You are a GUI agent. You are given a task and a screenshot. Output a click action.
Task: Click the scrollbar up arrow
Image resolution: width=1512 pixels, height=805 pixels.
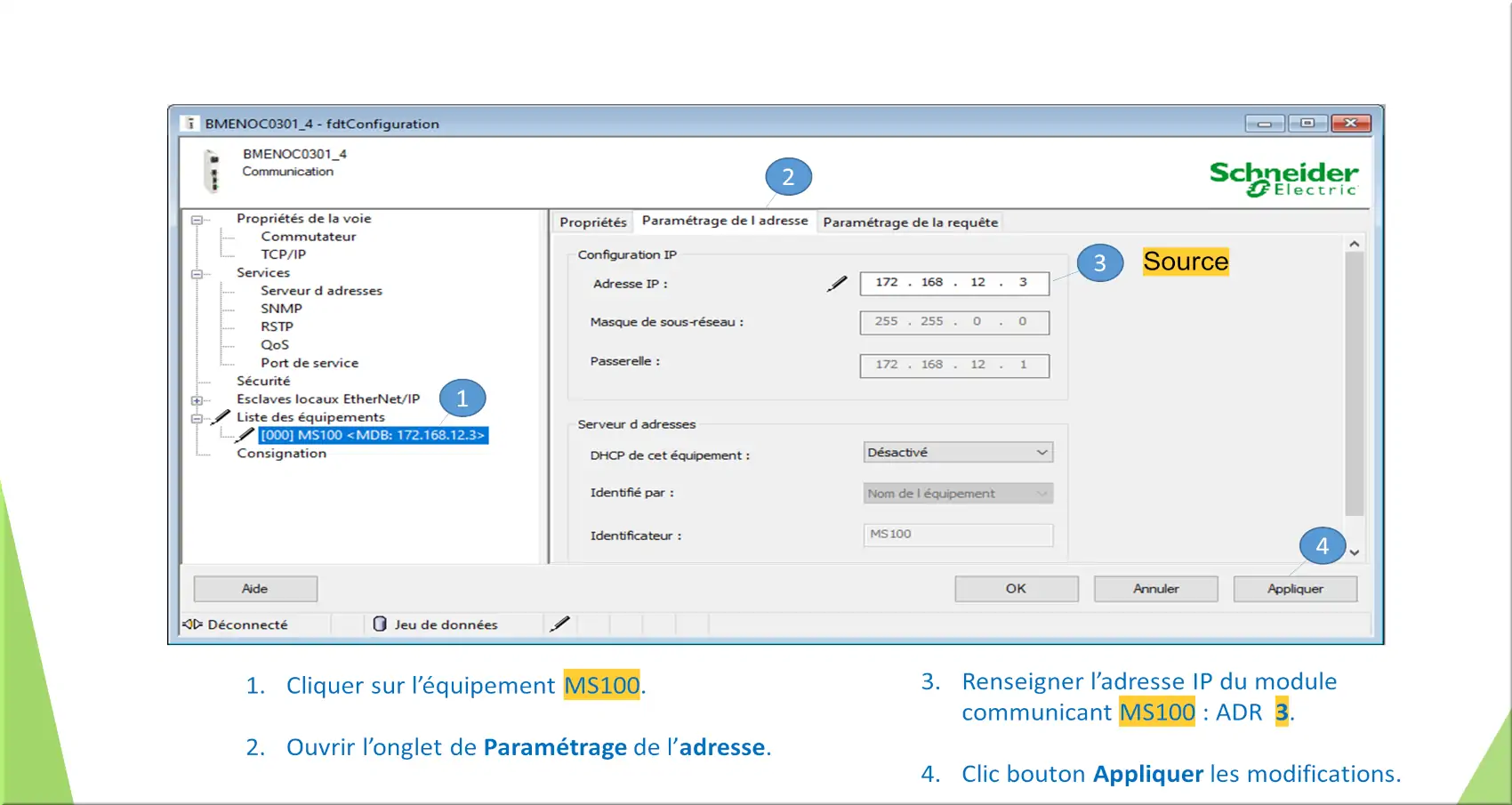point(1354,244)
